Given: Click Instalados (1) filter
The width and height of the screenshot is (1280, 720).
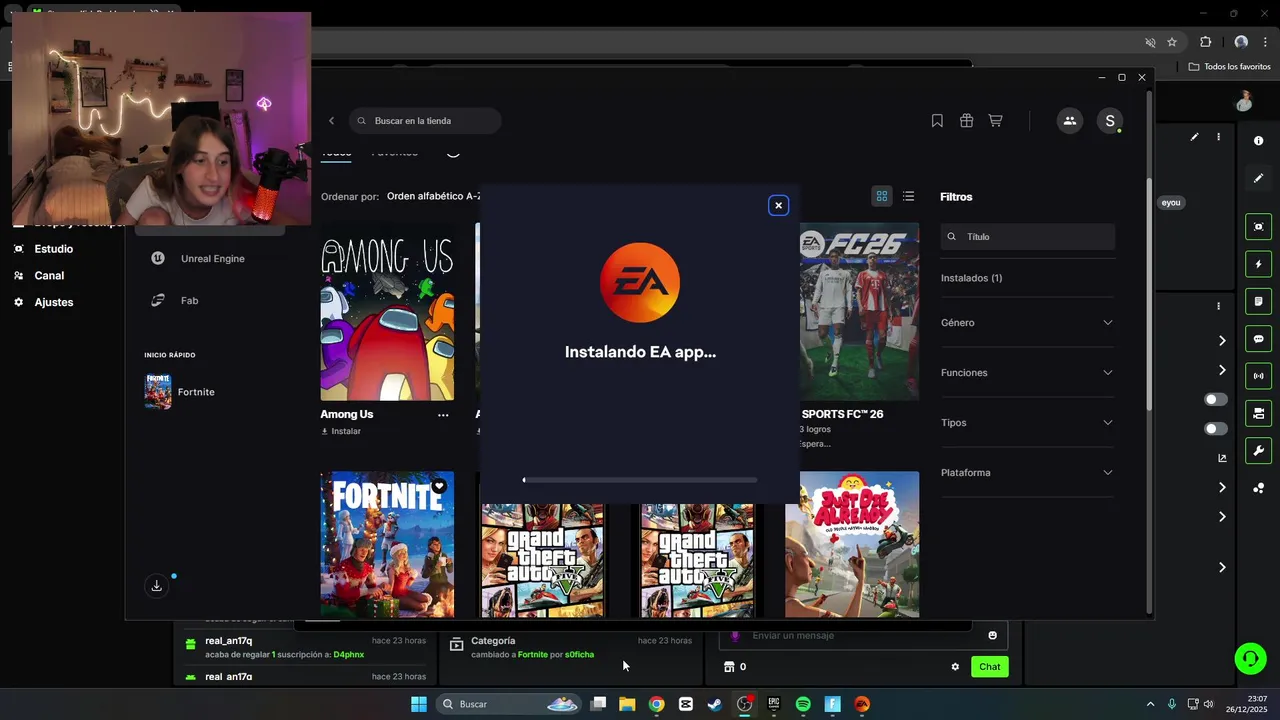Looking at the screenshot, I should [971, 278].
